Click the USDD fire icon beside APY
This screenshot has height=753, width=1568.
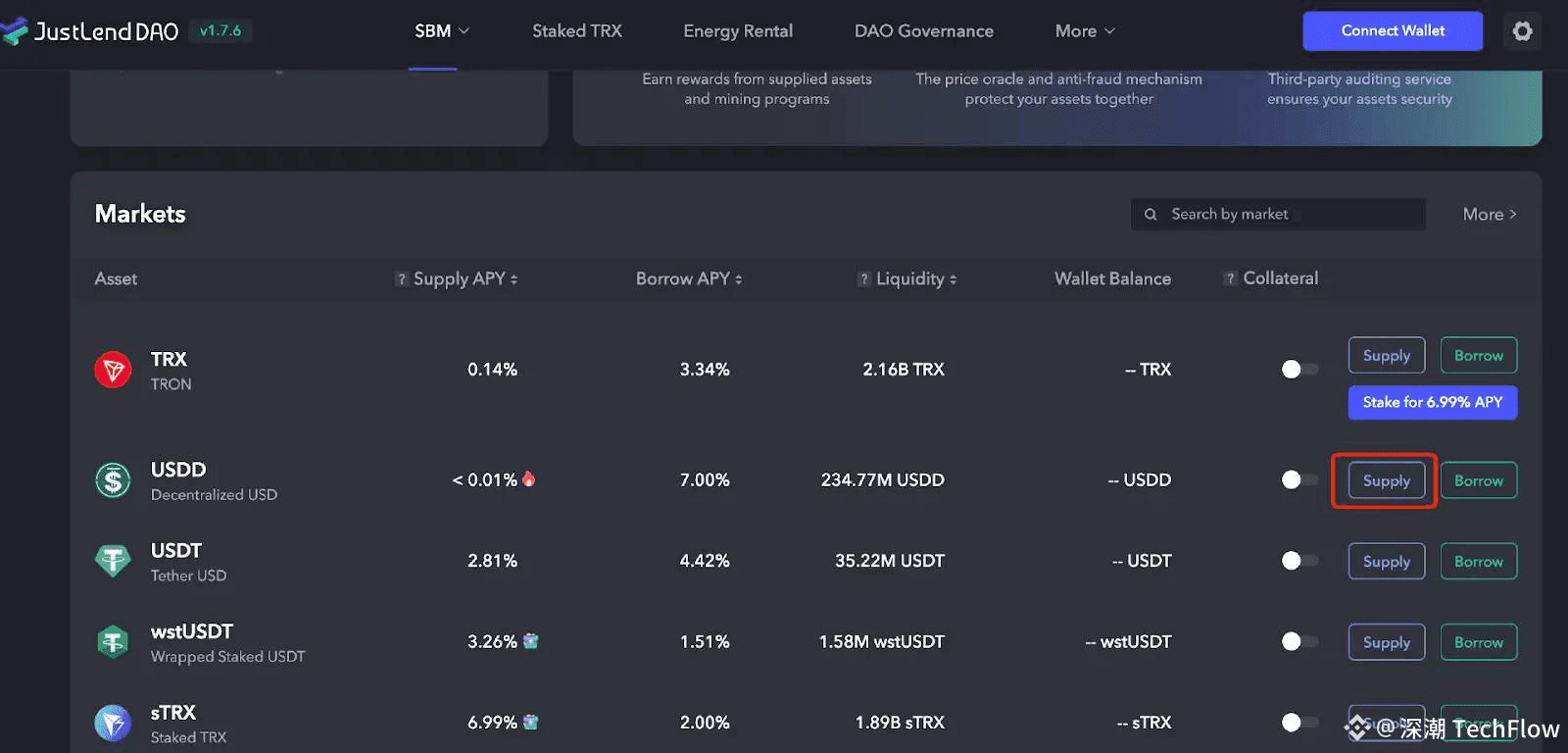point(529,479)
